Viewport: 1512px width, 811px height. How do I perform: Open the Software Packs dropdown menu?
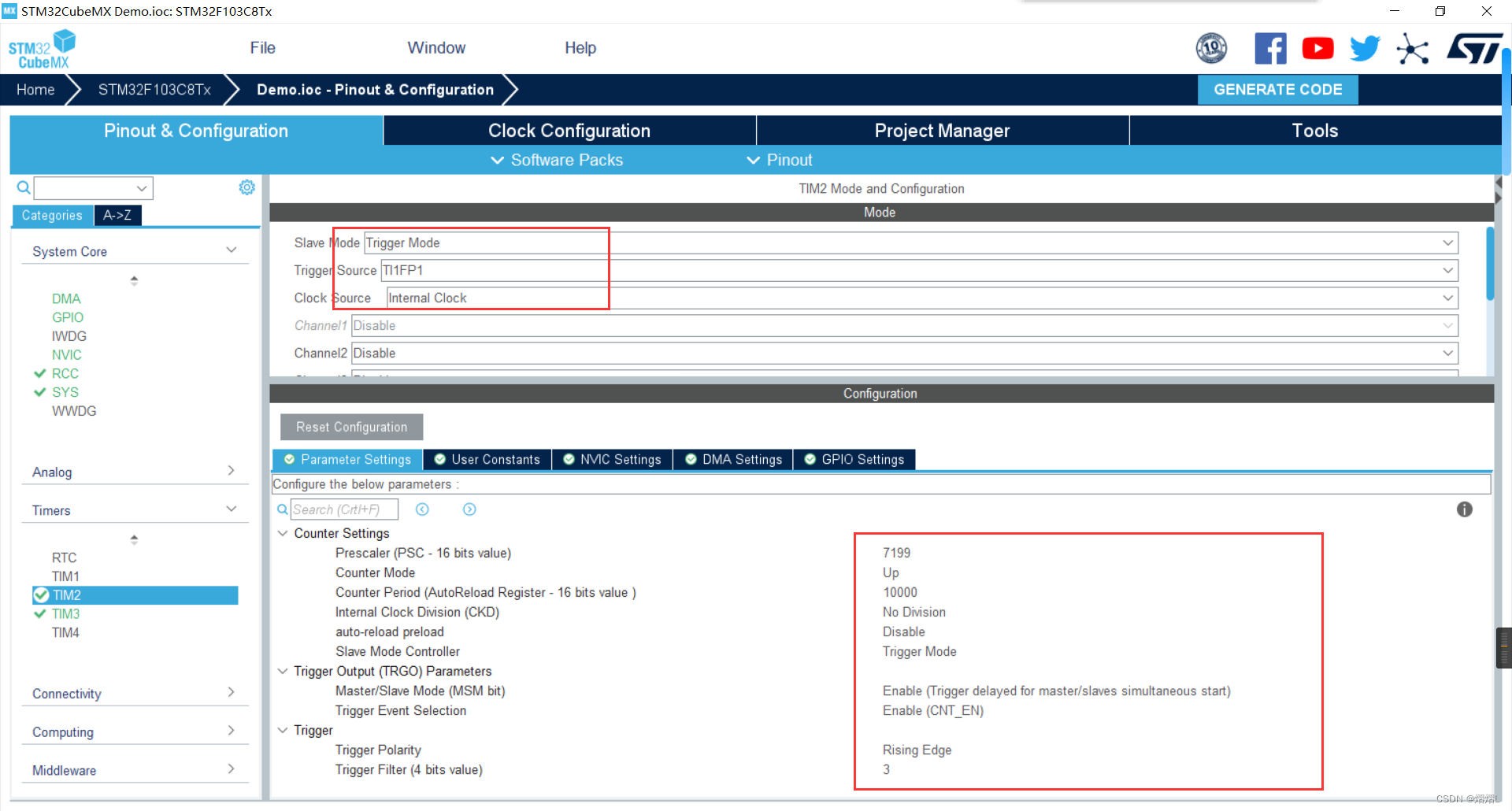click(x=557, y=160)
